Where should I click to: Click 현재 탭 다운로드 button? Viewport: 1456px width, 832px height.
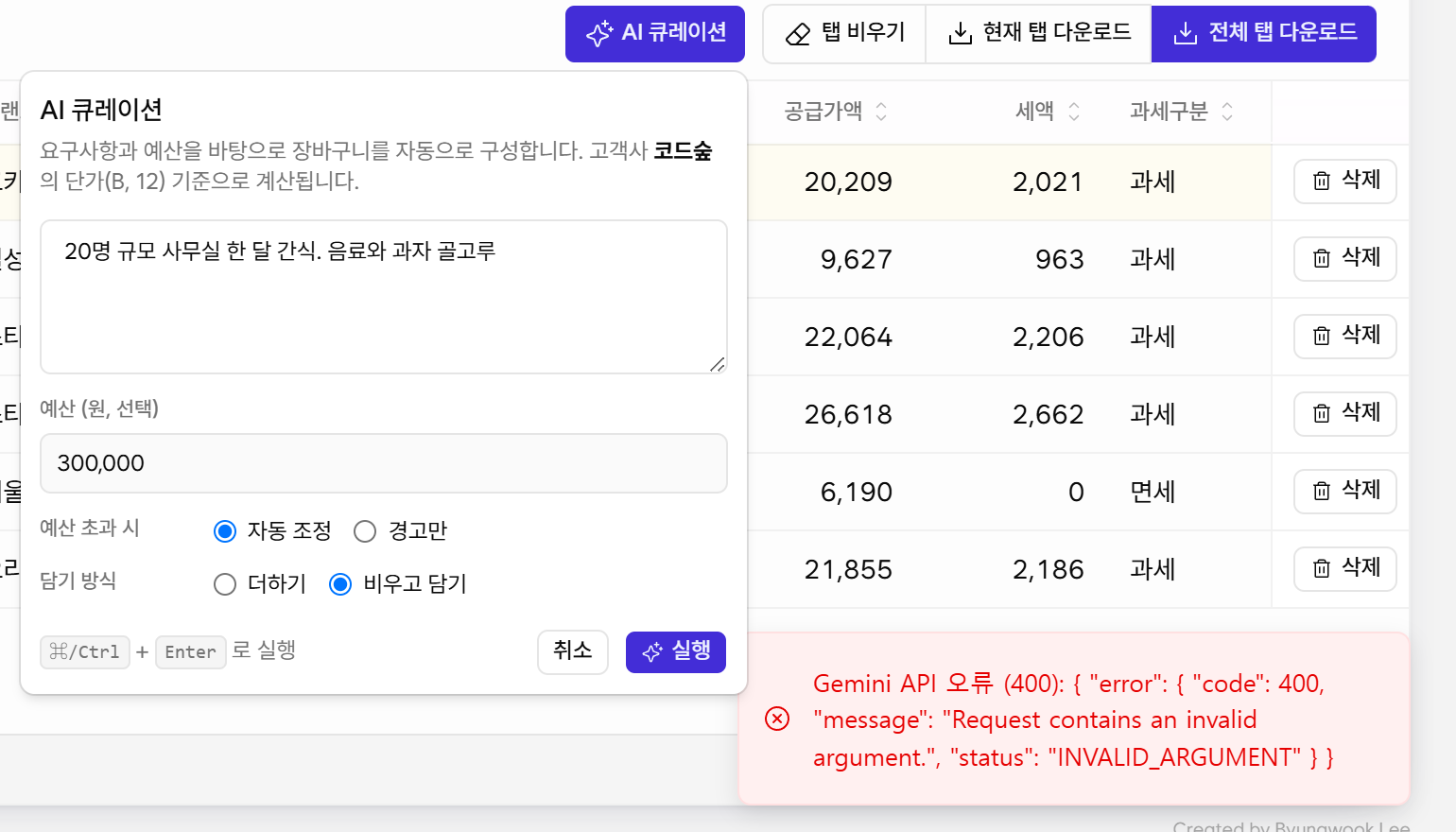[x=1038, y=34]
